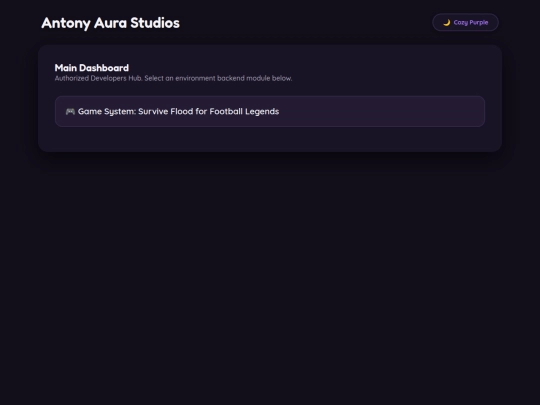Click the crescent moon icon

pyautogui.click(x=447, y=23)
